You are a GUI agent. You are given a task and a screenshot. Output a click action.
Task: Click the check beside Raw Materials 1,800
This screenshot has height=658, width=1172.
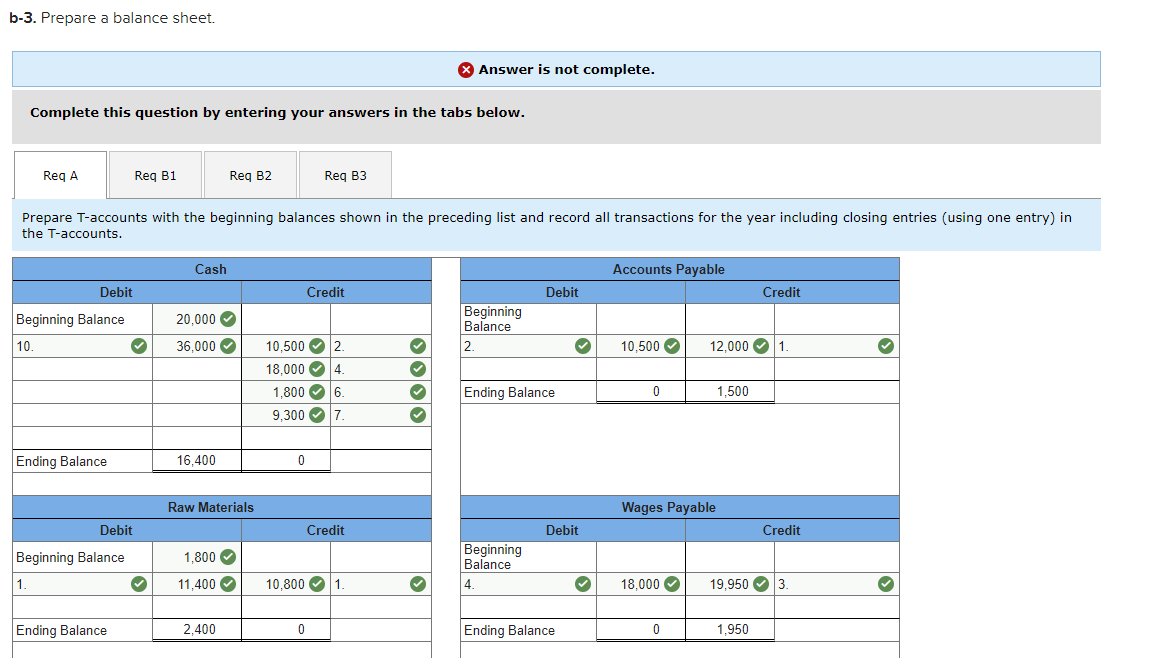coord(228,557)
